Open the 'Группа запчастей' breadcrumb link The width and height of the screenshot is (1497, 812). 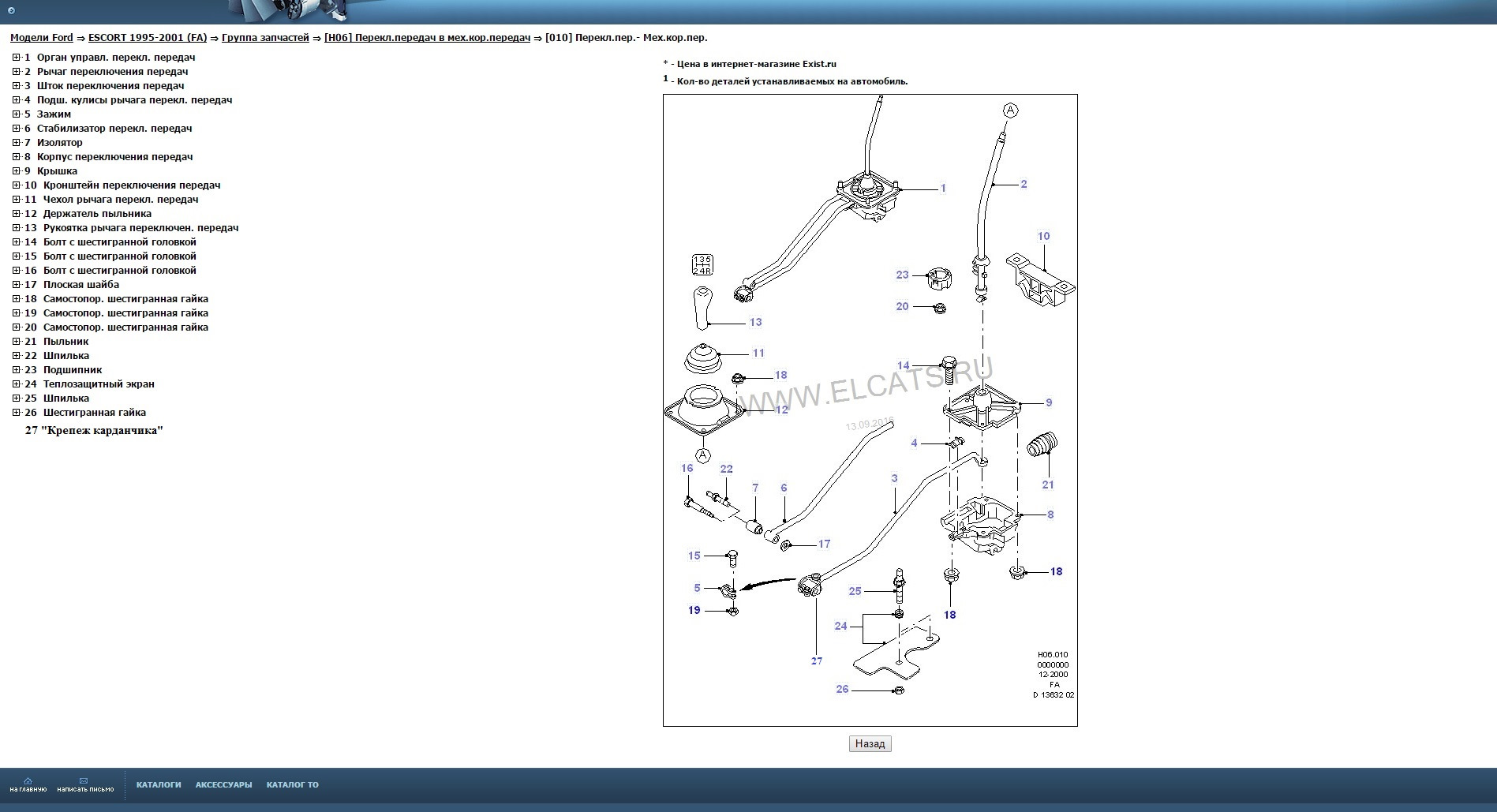265,37
